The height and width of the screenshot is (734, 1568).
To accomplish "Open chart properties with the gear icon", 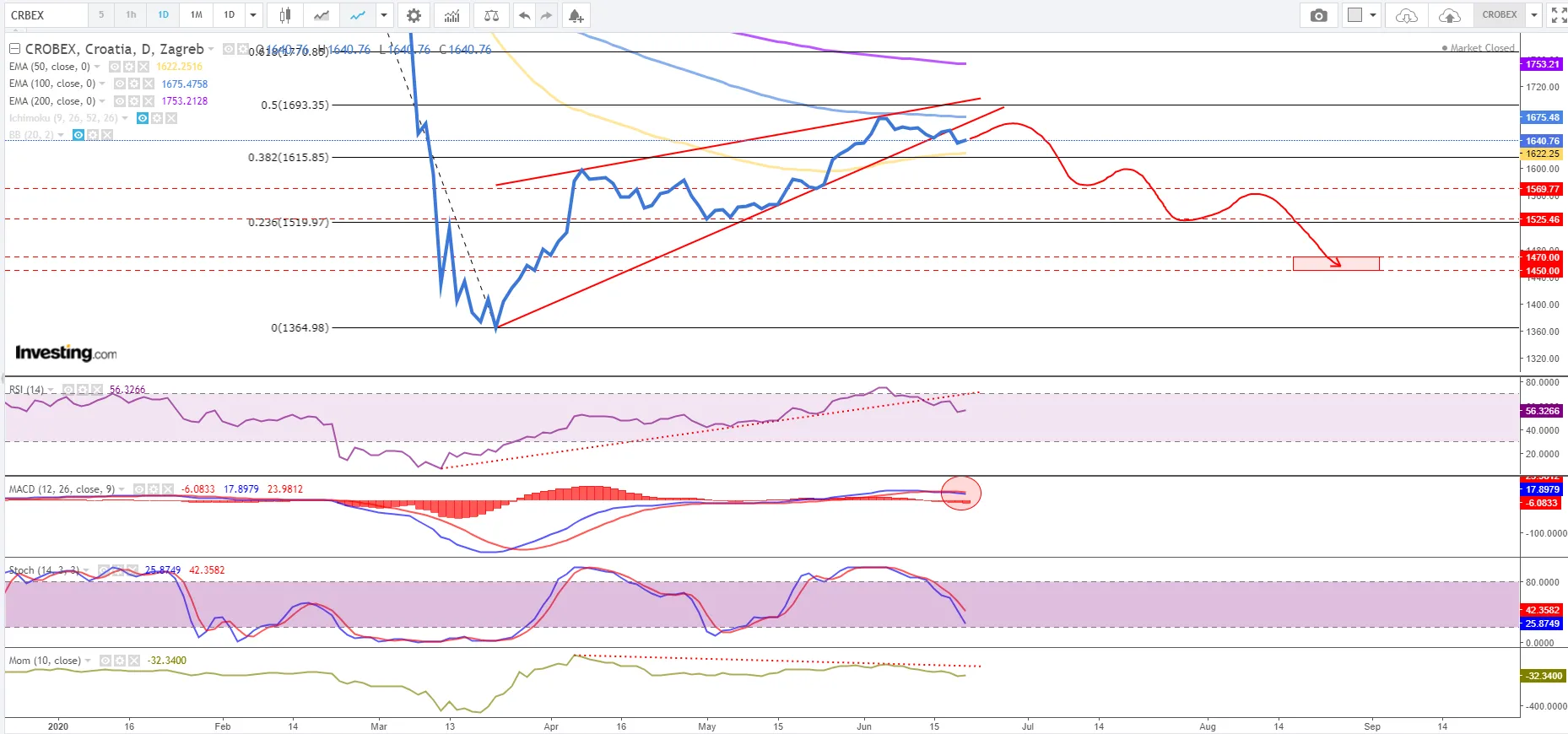I will coord(414,15).
